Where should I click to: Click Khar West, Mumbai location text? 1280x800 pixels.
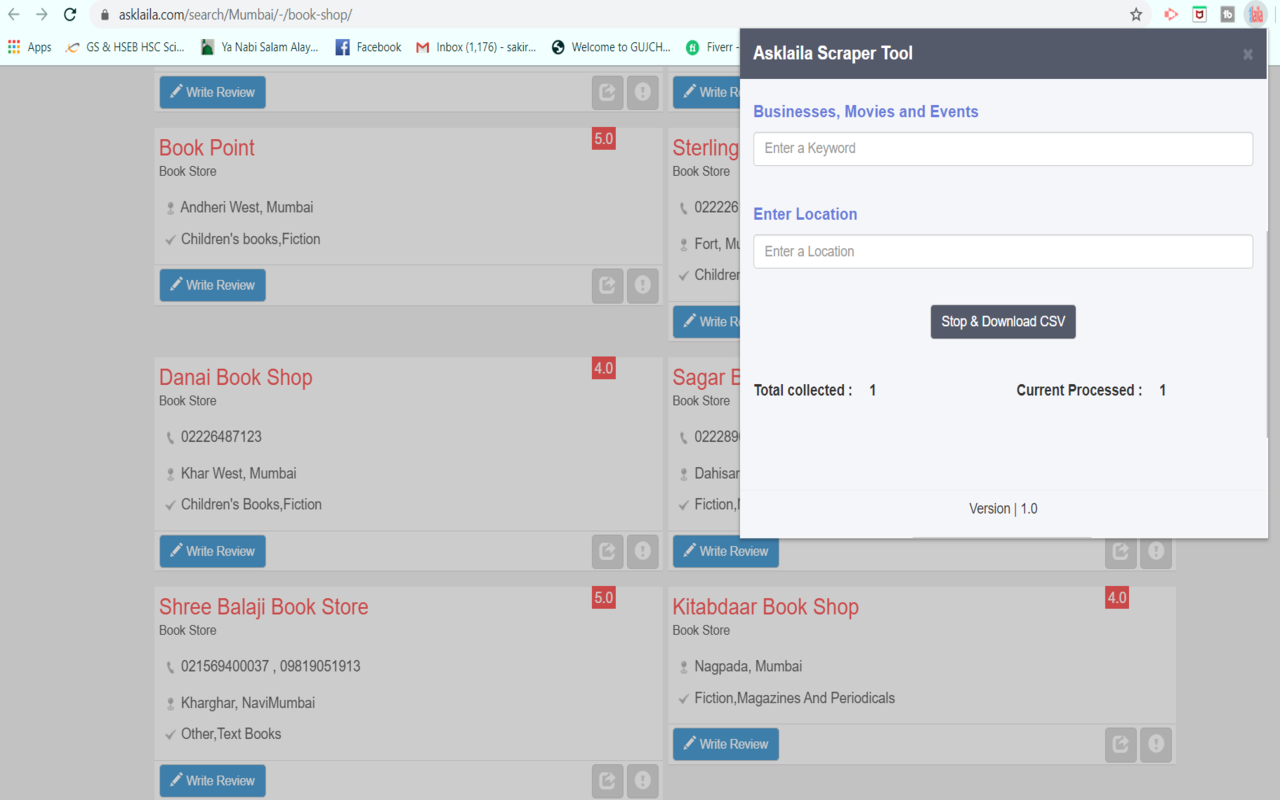tap(239, 473)
